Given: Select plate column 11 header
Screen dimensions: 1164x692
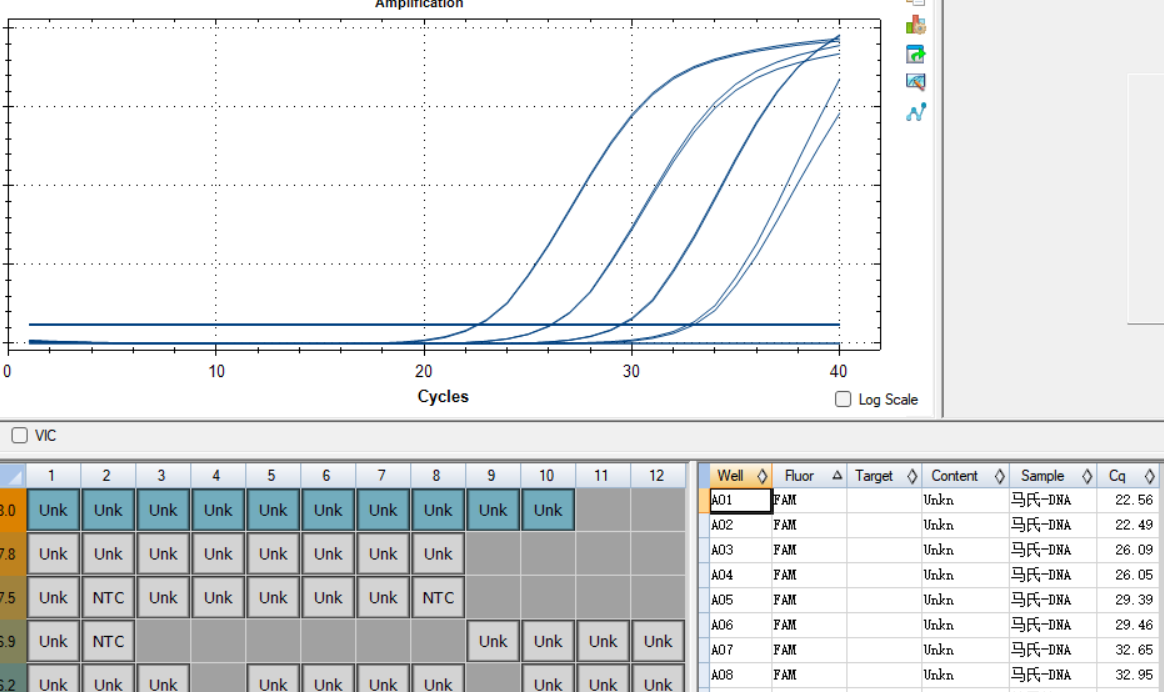Looking at the screenshot, I should [602, 475].
